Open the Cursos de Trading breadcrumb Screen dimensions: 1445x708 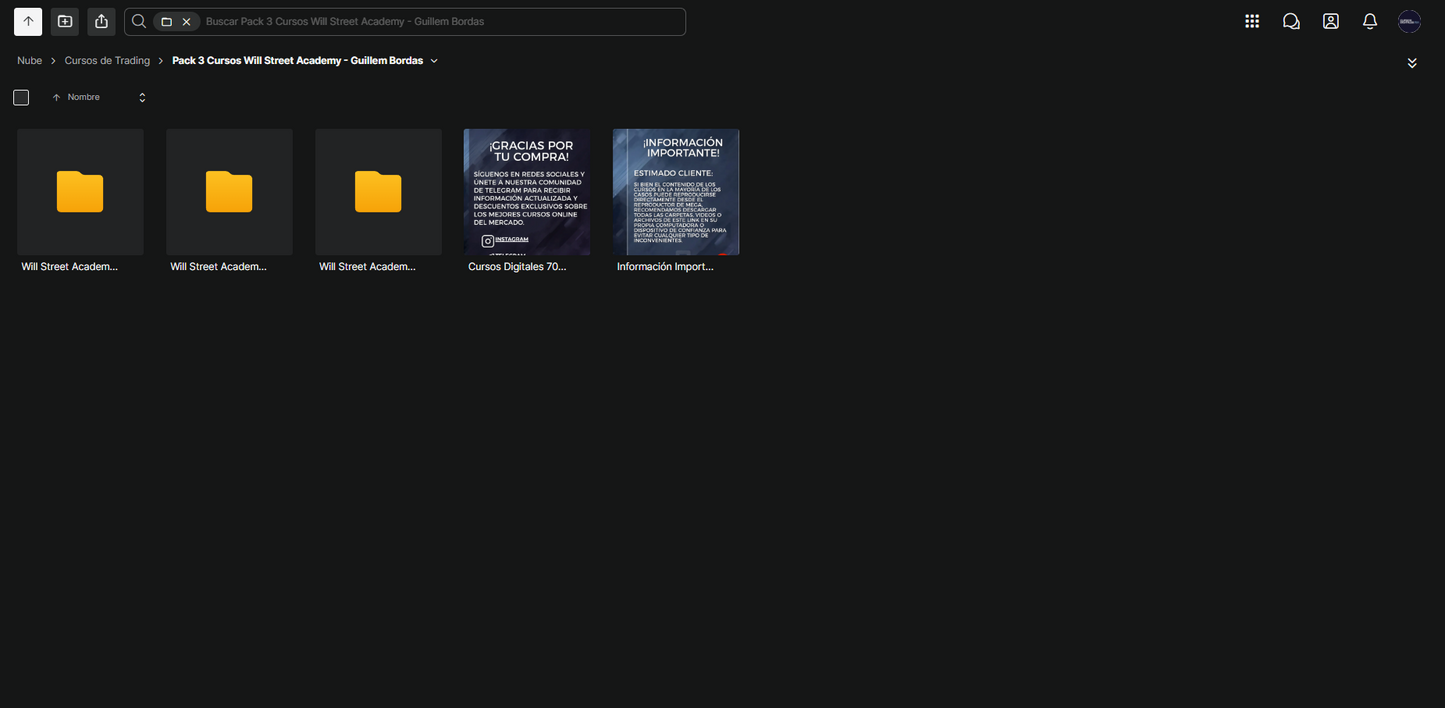pyautogui.click(x=107, y=61)
